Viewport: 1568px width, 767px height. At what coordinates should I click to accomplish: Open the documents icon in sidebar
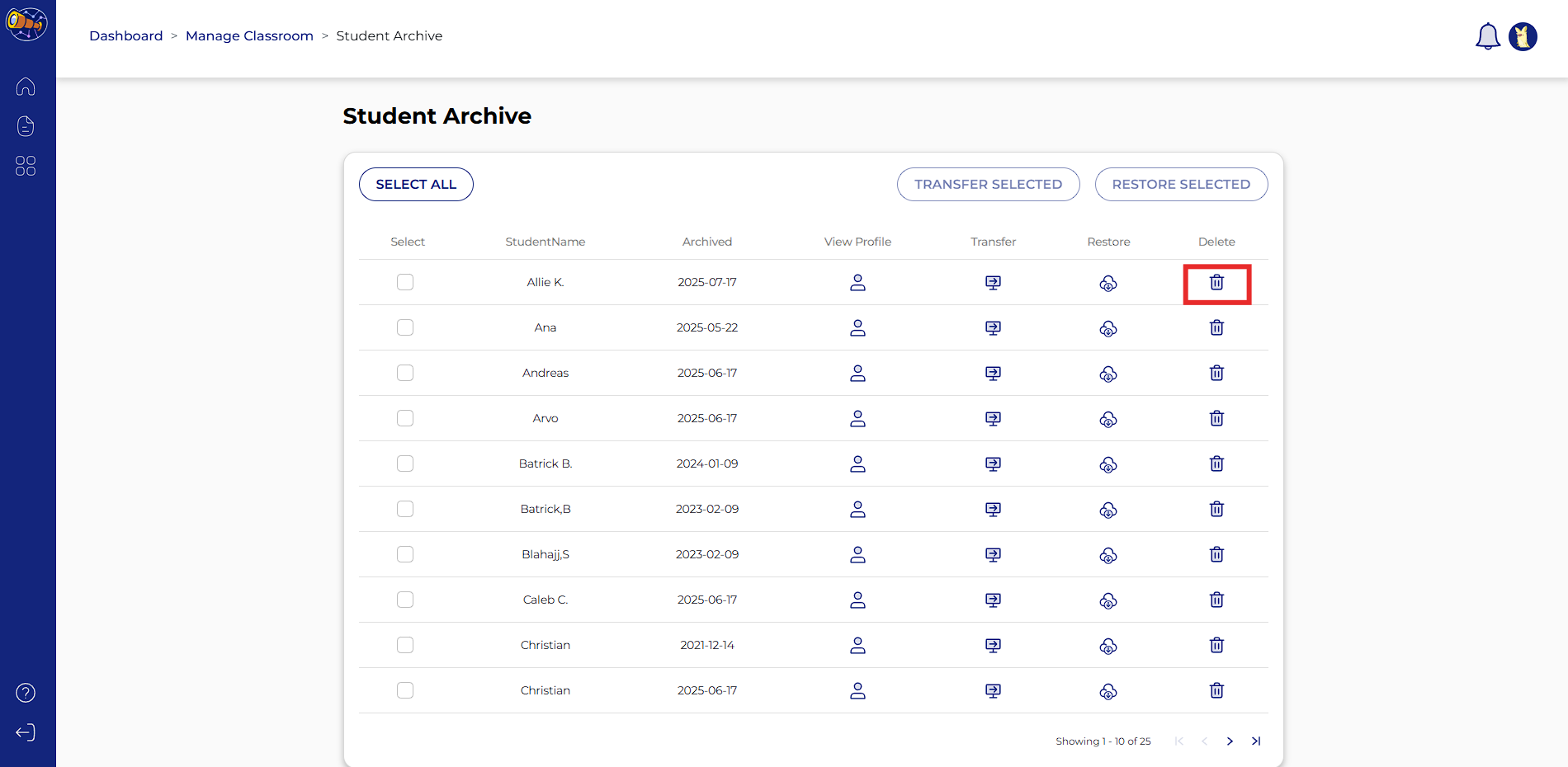(26, 126)
